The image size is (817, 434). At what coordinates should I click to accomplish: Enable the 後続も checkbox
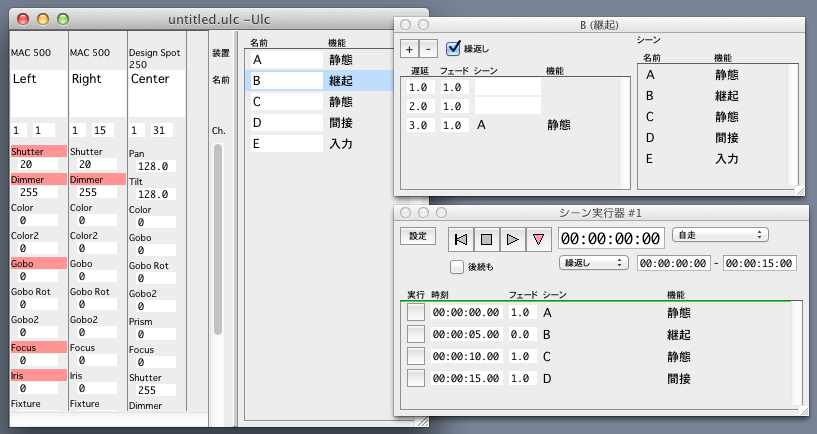457,267
